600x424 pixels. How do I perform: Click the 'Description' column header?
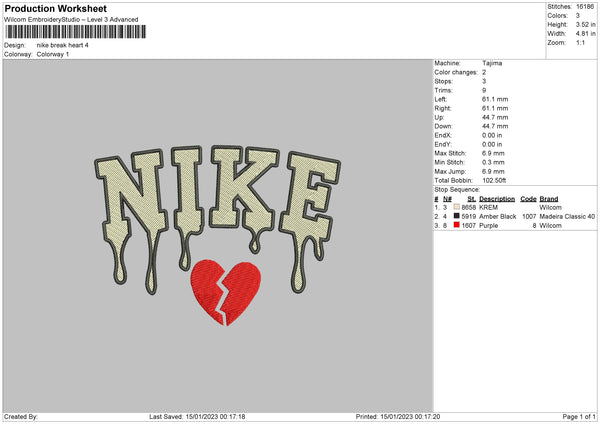(497, 199)
